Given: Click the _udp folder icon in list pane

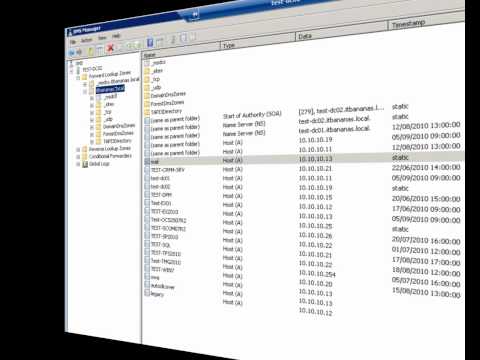Looking at the screenshot, I should 147,88.
